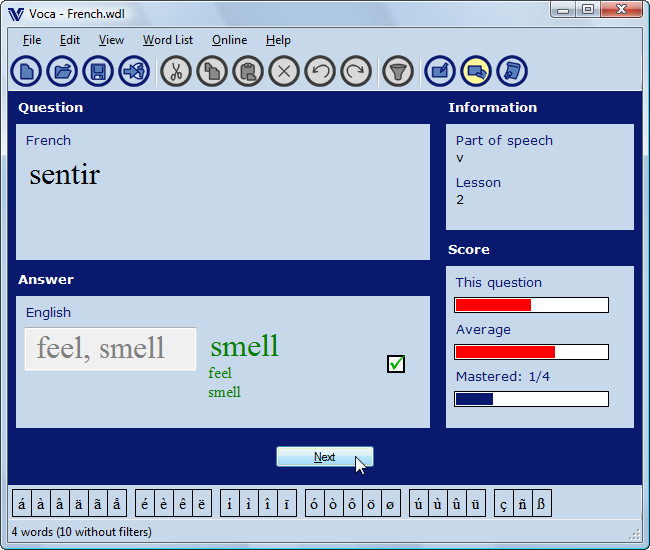Click the export/share toolbar icon
This screenshot has height=550, width=650.
pyautogui.click(x=134, y=71)
